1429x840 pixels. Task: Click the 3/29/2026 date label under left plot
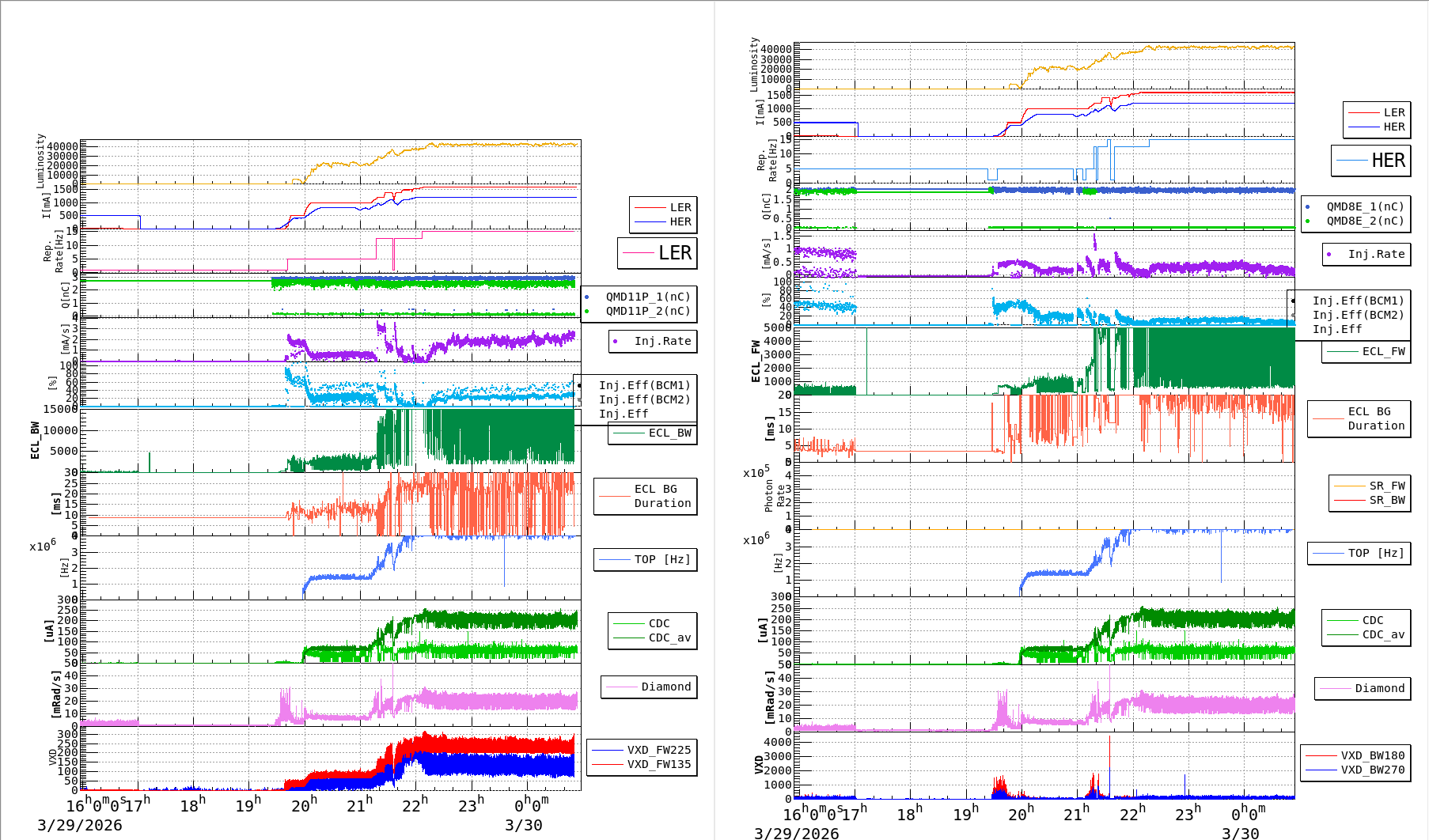tap(80, 825)
